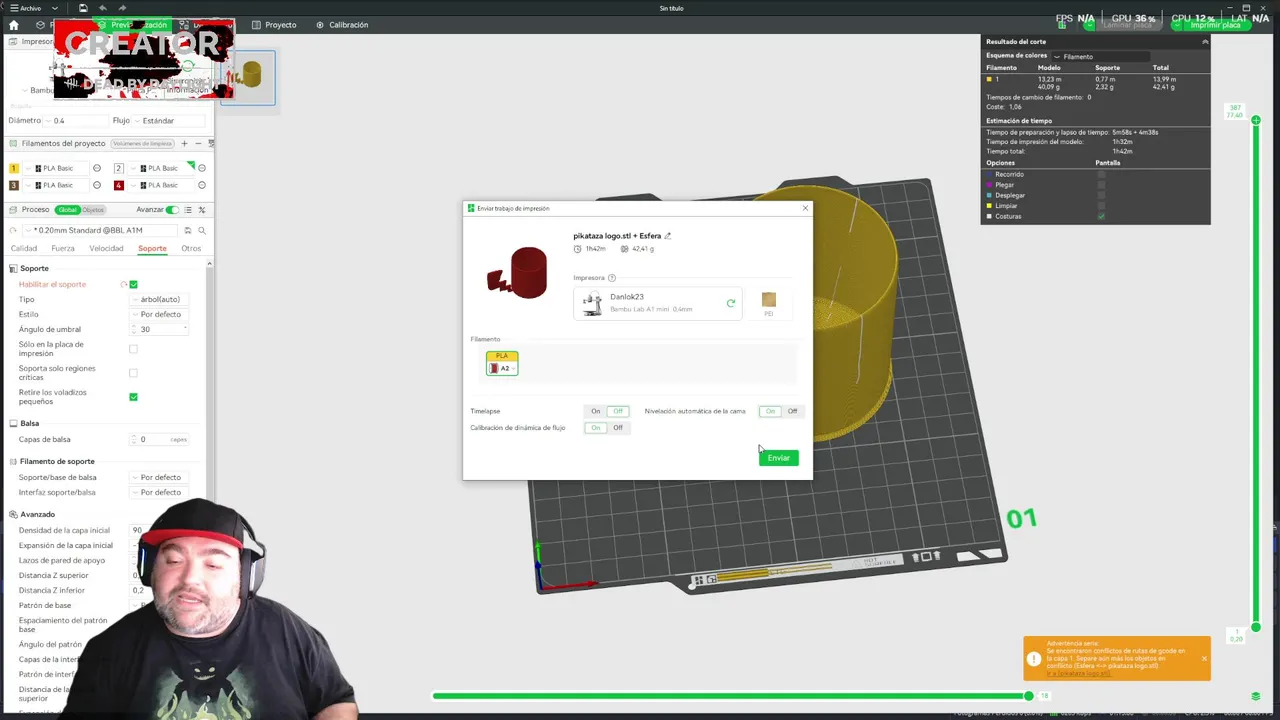Viewport: 1280px width, 720px height.
Task: Click the Home icon in the top bar
Action: click(x=13, y=25)
